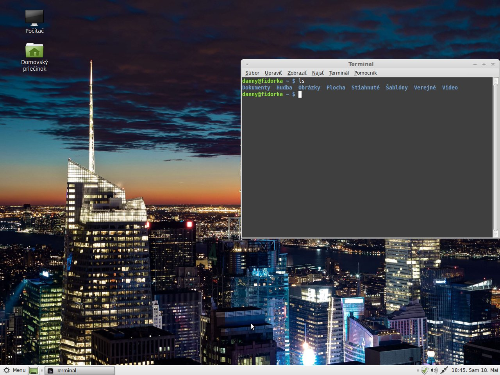Image resolution: width=500 pixels, height=375 pixels.
Task: Click the Dokumenty entry in the ls output
Action: [x=256, y=88]
